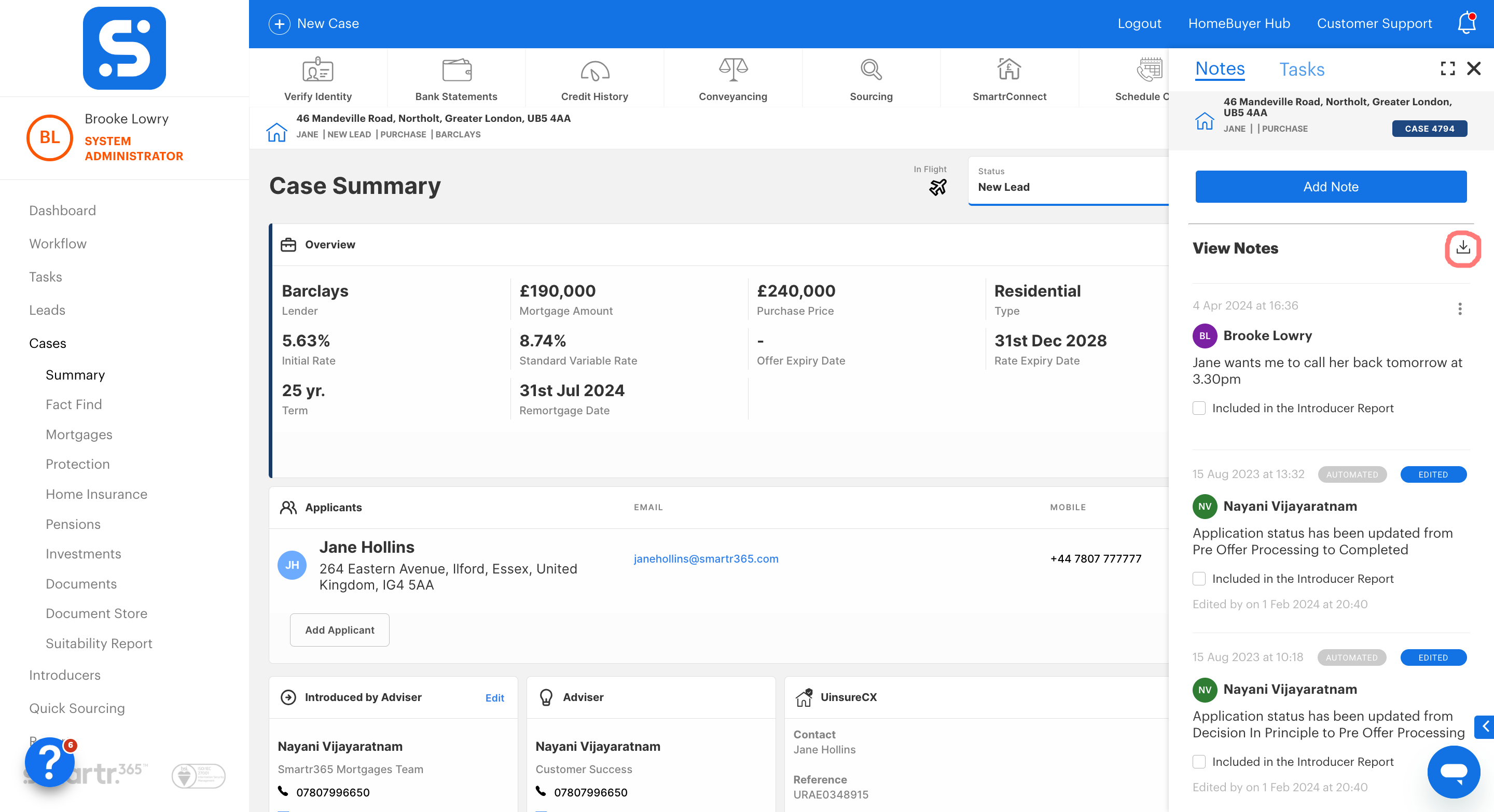The width and height of the screenshot is (1494, 812).
Task: Tick Introducer Report for Pre Offer Processing note
Action: point(1199,762)
